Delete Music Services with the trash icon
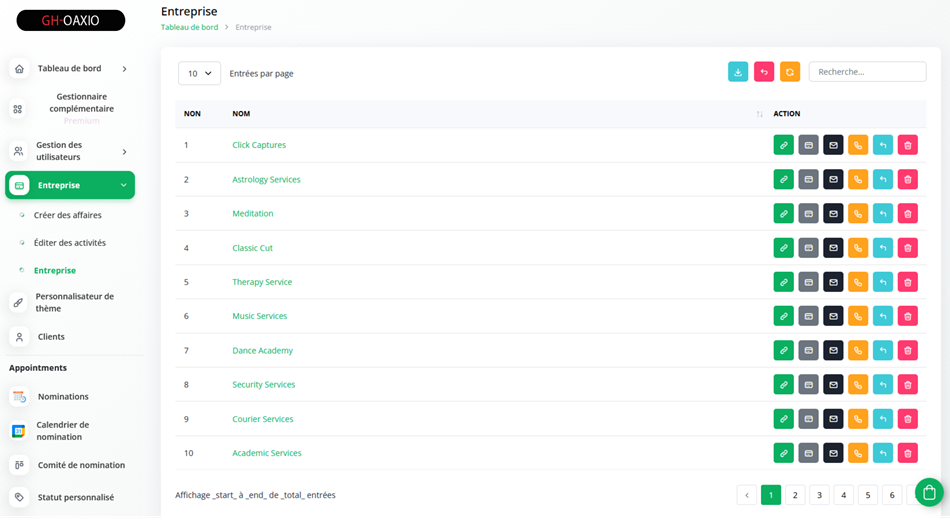 908,316
